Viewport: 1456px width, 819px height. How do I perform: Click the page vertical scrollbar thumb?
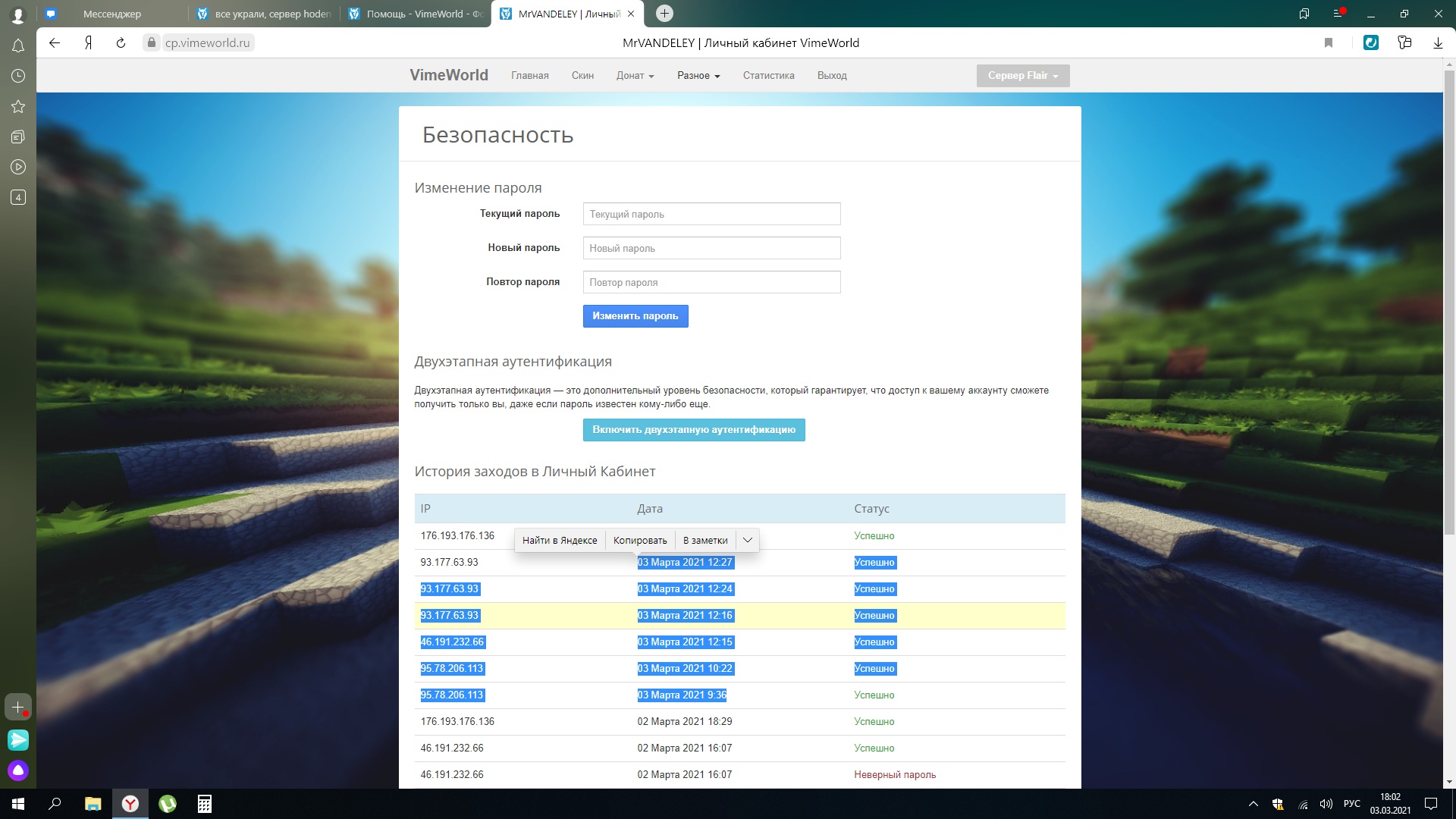(x=1449, y=301)
